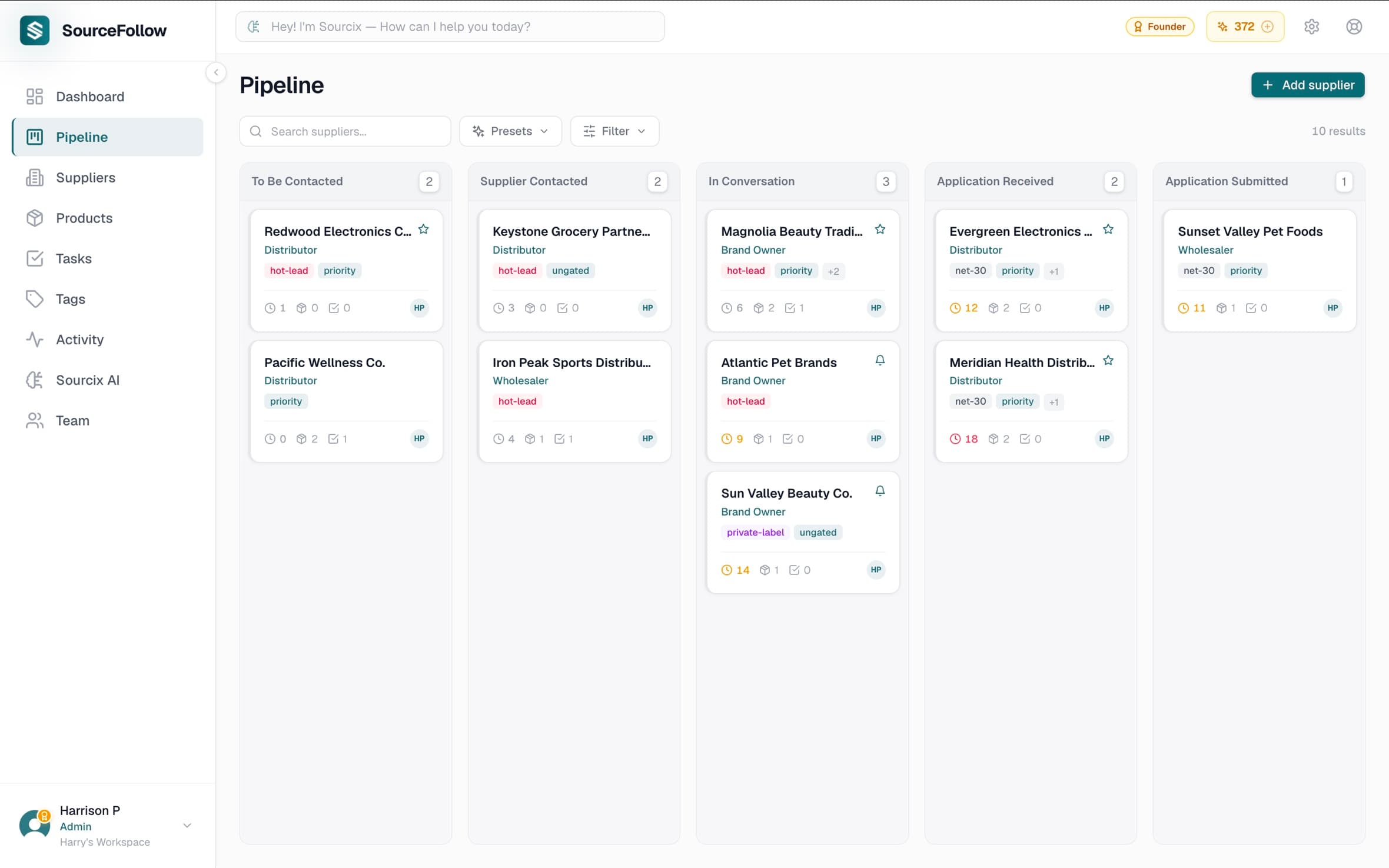This screenshot has width=1389, height=868.
Task: Toggle the notification bell on Atlantic Pet Brands
Action: point(880,360)
